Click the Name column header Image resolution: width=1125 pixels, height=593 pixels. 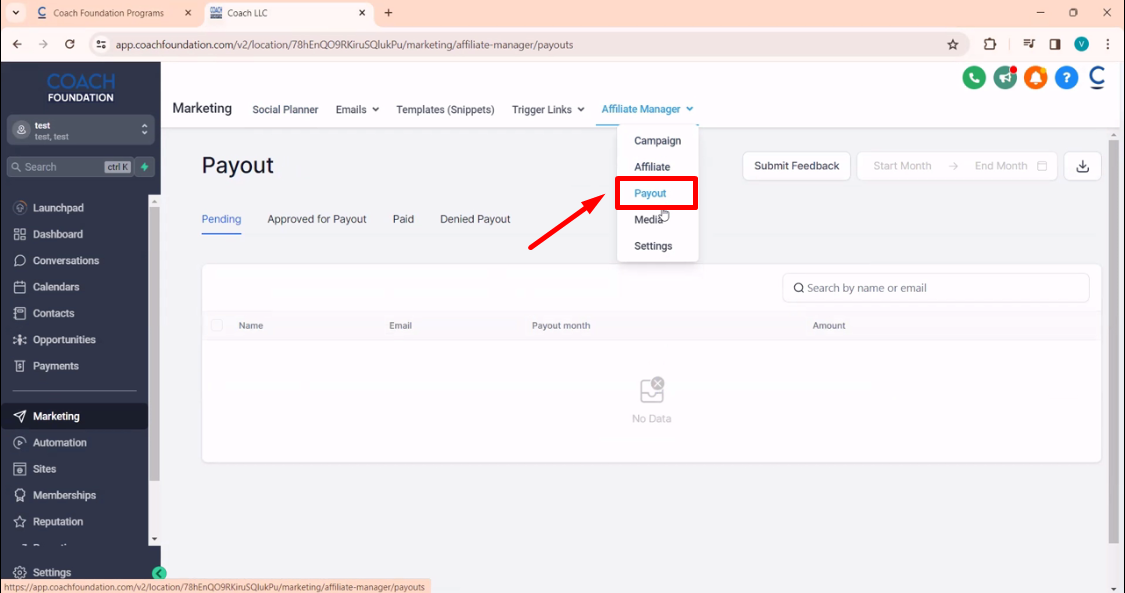(x=251, y=326)
